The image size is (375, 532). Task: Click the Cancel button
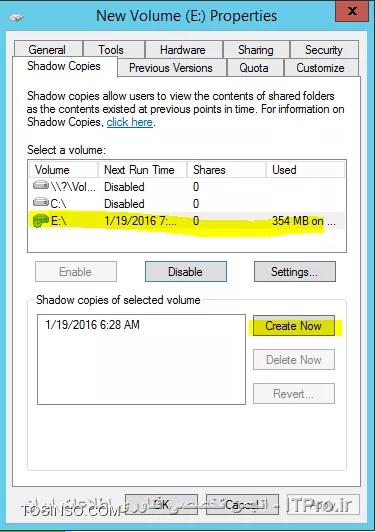click(242, 505)
